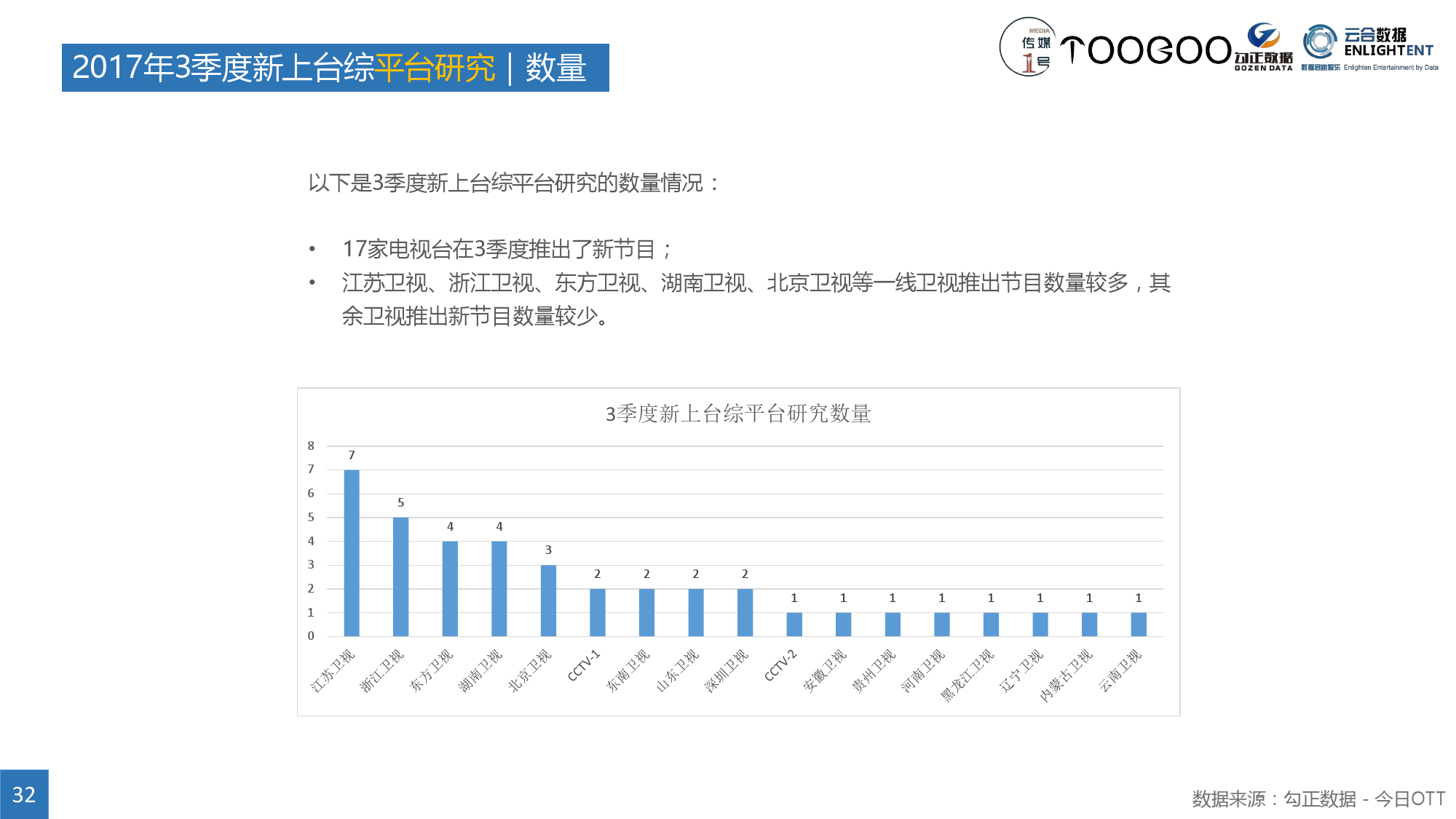The width and height of the screenshot is (1456, 819).
Task: Click the 东方卫视 bar
Action: pos(450,588)
